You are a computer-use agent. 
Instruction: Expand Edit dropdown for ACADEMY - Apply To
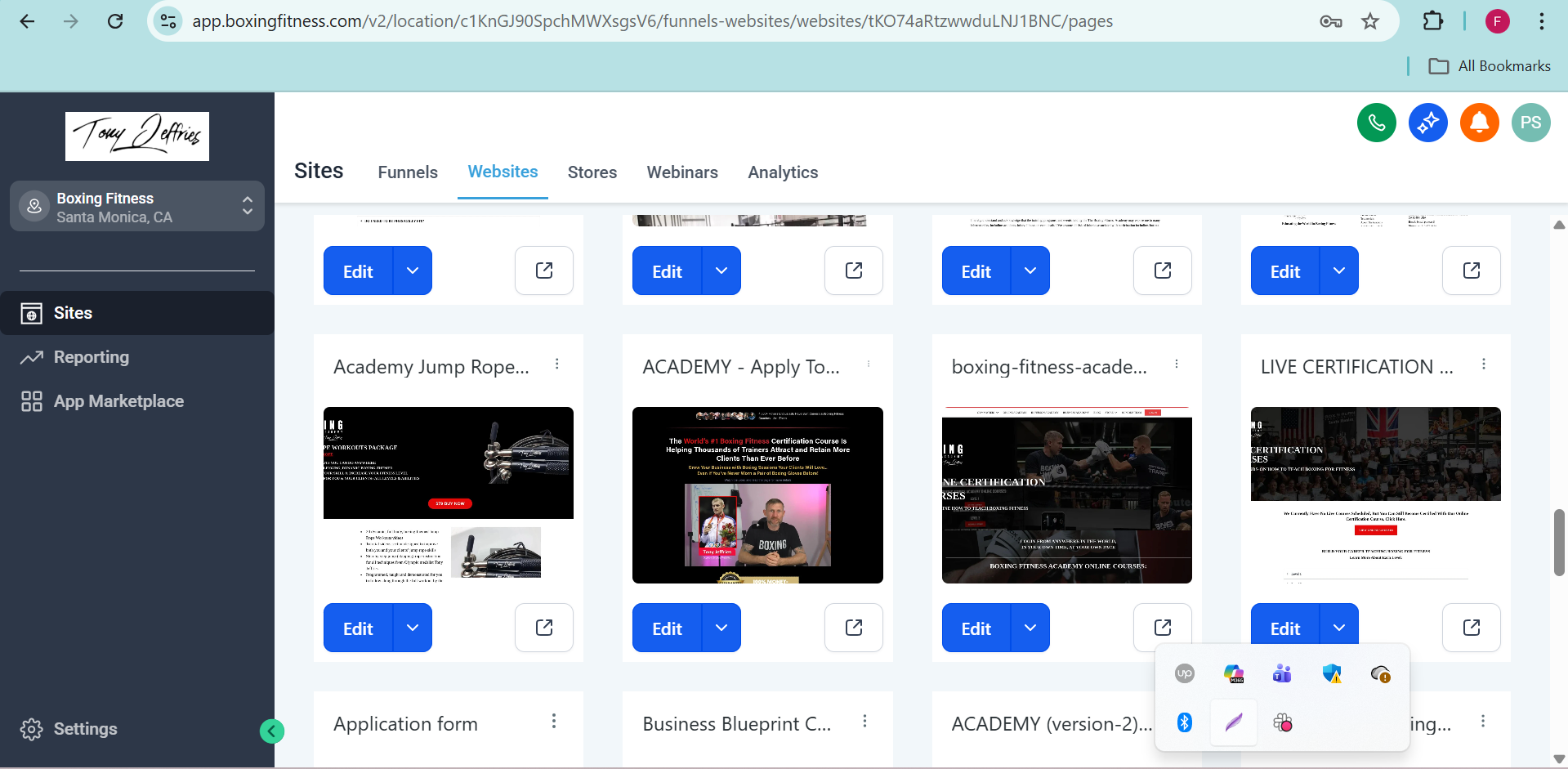[x=721, y=628]
